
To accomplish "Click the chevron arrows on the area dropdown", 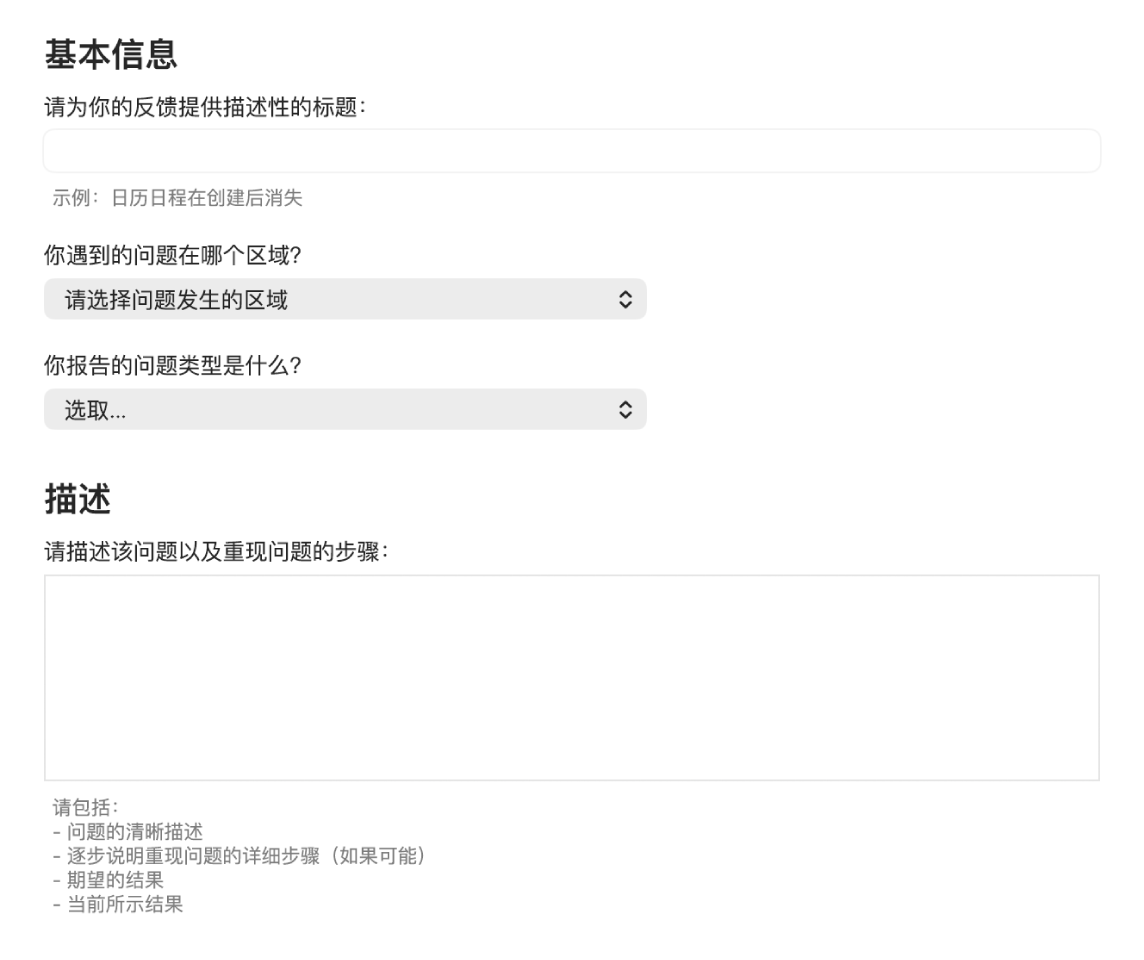I will pos(625,299).
